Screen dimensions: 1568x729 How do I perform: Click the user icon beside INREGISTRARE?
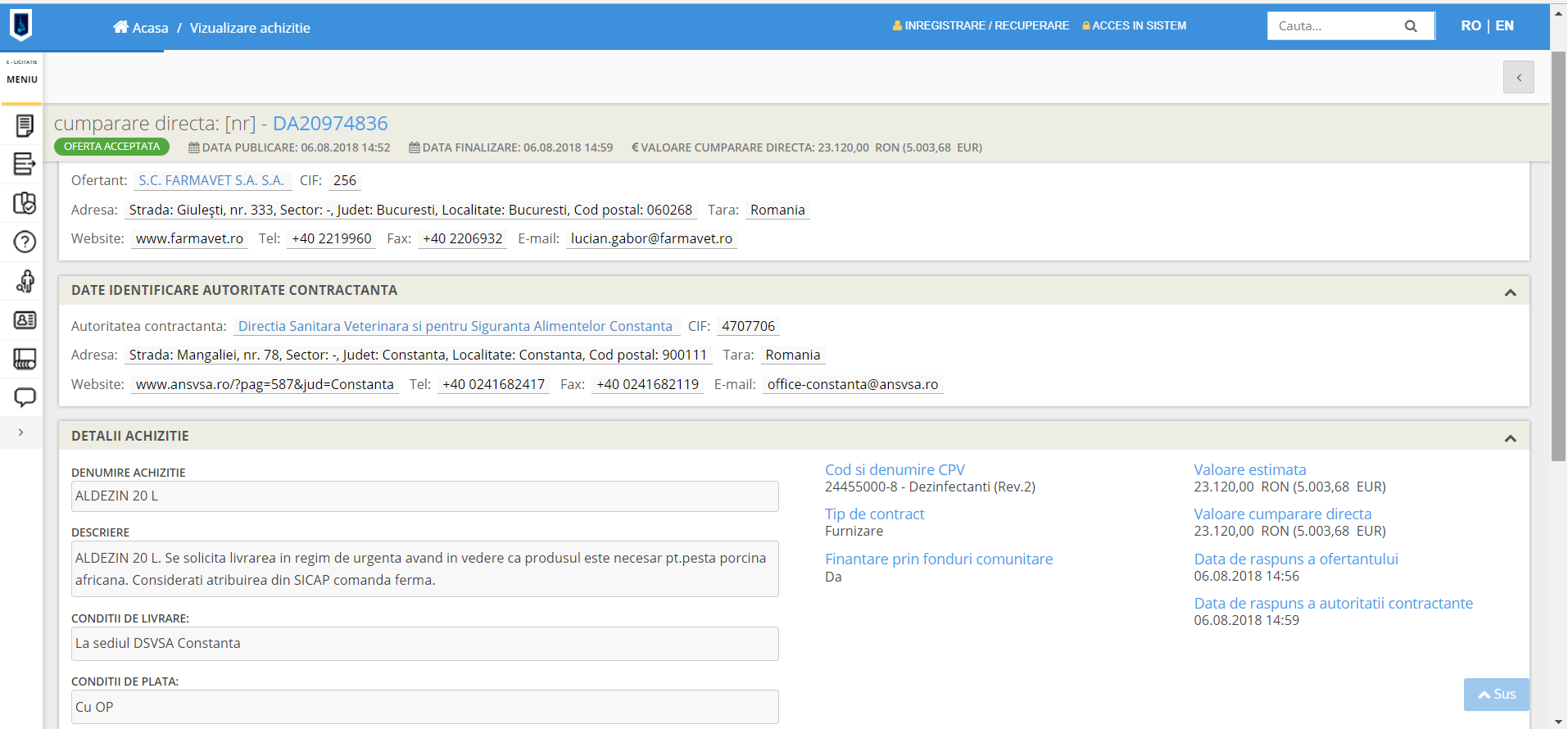coord(897,26)
